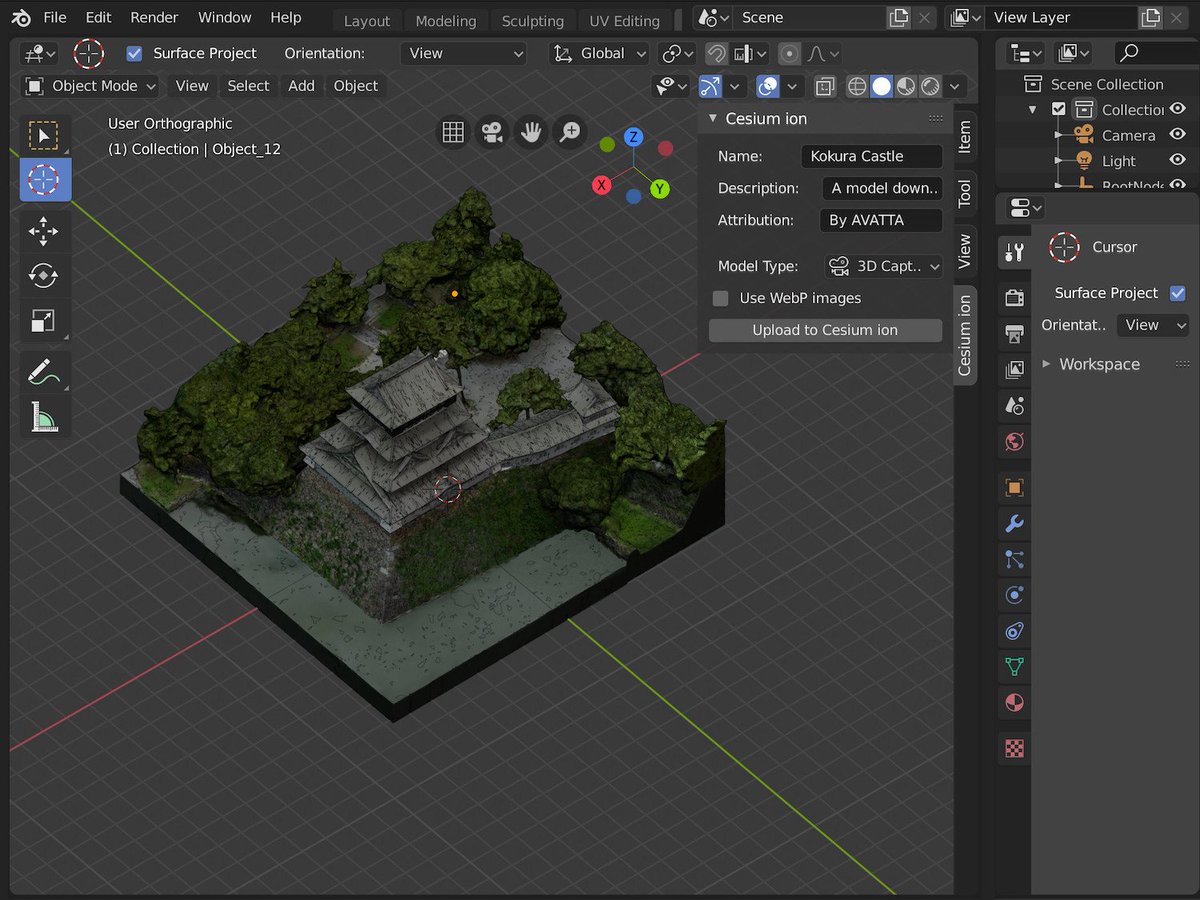The width and height of the screenshot is (1200, 900).
Task: Open the Texture properties tab
Action: 1014,748
